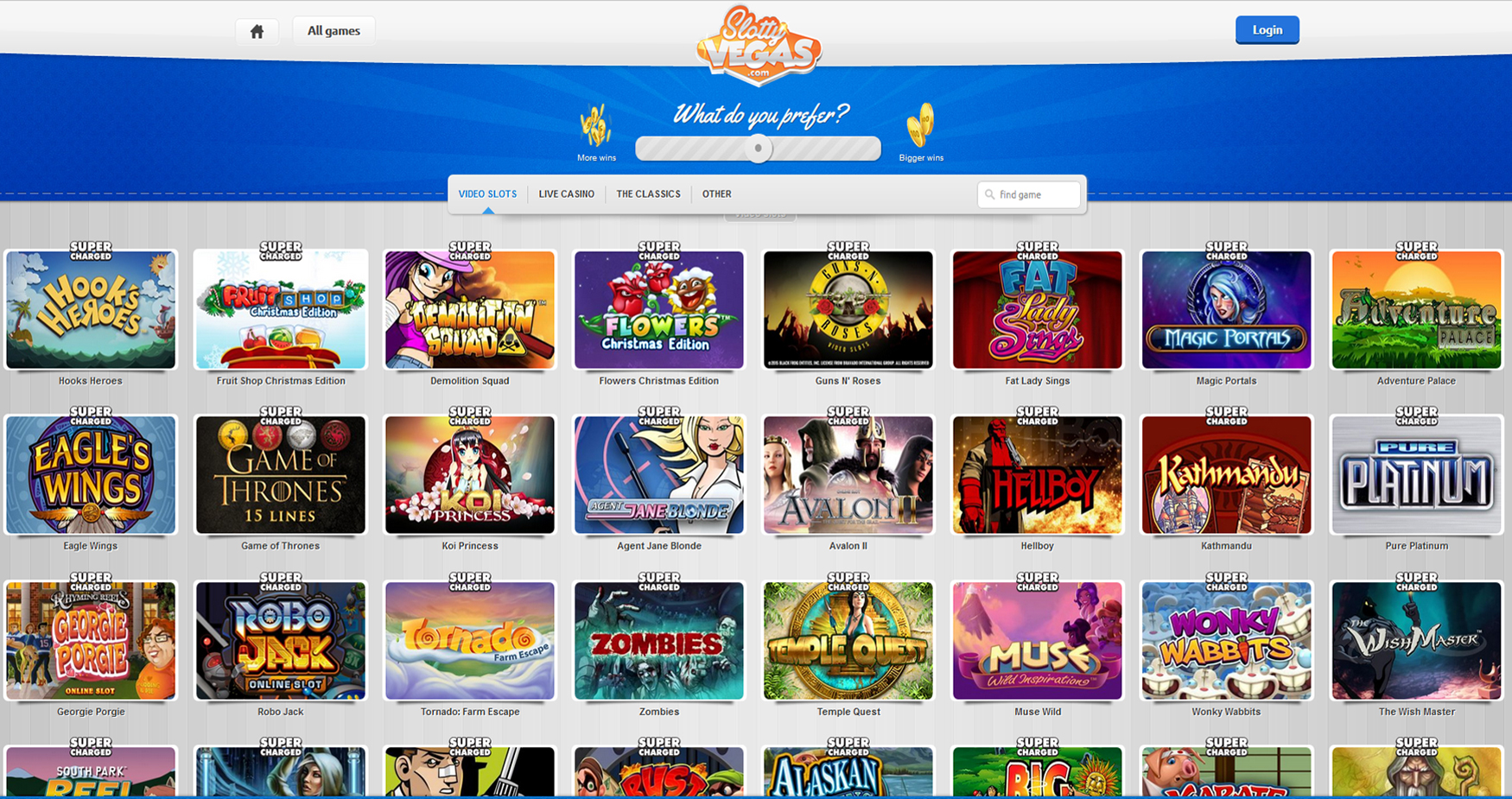
Task: Click the More wins coins icon
Action: tap(595, 126)
